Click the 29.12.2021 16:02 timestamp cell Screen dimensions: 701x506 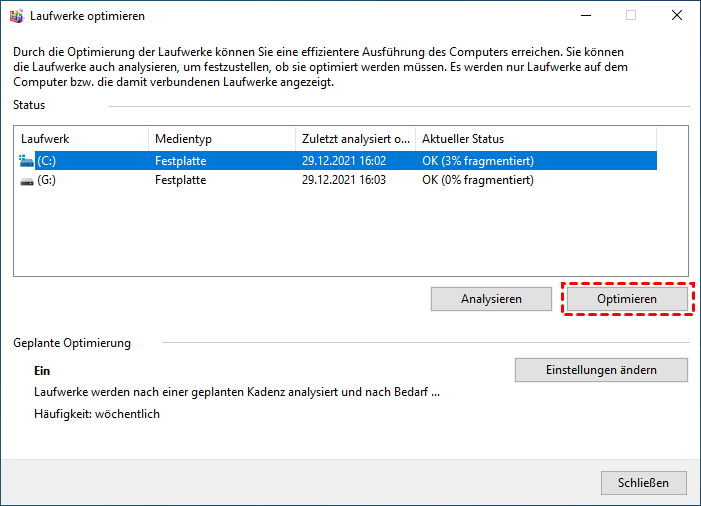343,160
